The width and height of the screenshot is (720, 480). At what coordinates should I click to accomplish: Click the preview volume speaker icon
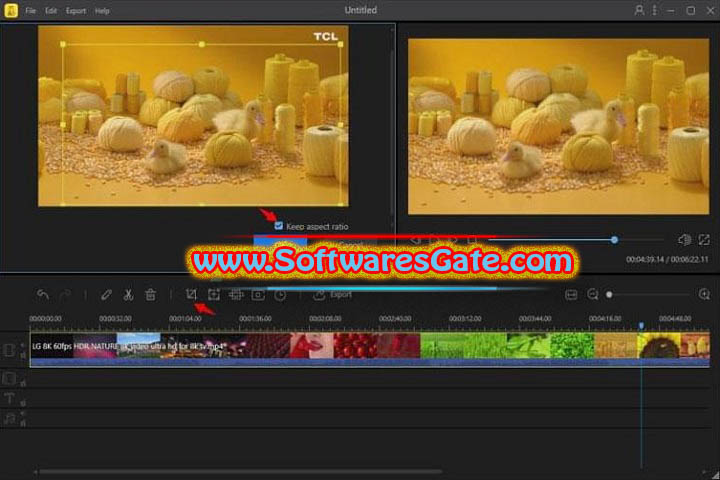[684, 240]
